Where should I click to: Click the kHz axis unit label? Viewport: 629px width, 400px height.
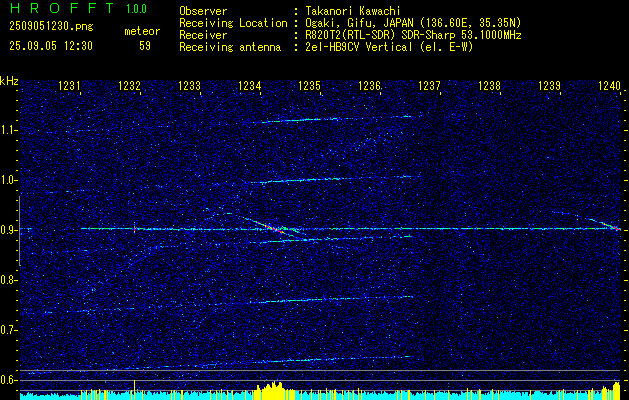(x=9, y=81)
